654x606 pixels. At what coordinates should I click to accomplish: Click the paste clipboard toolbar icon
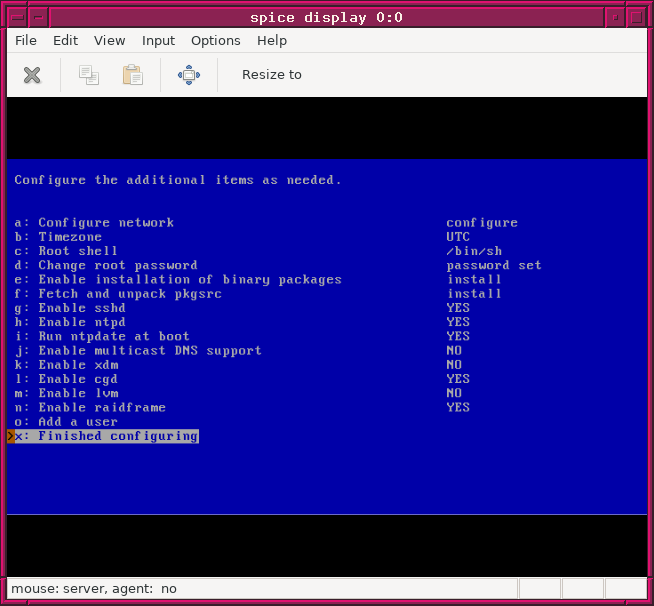[132, 75]
